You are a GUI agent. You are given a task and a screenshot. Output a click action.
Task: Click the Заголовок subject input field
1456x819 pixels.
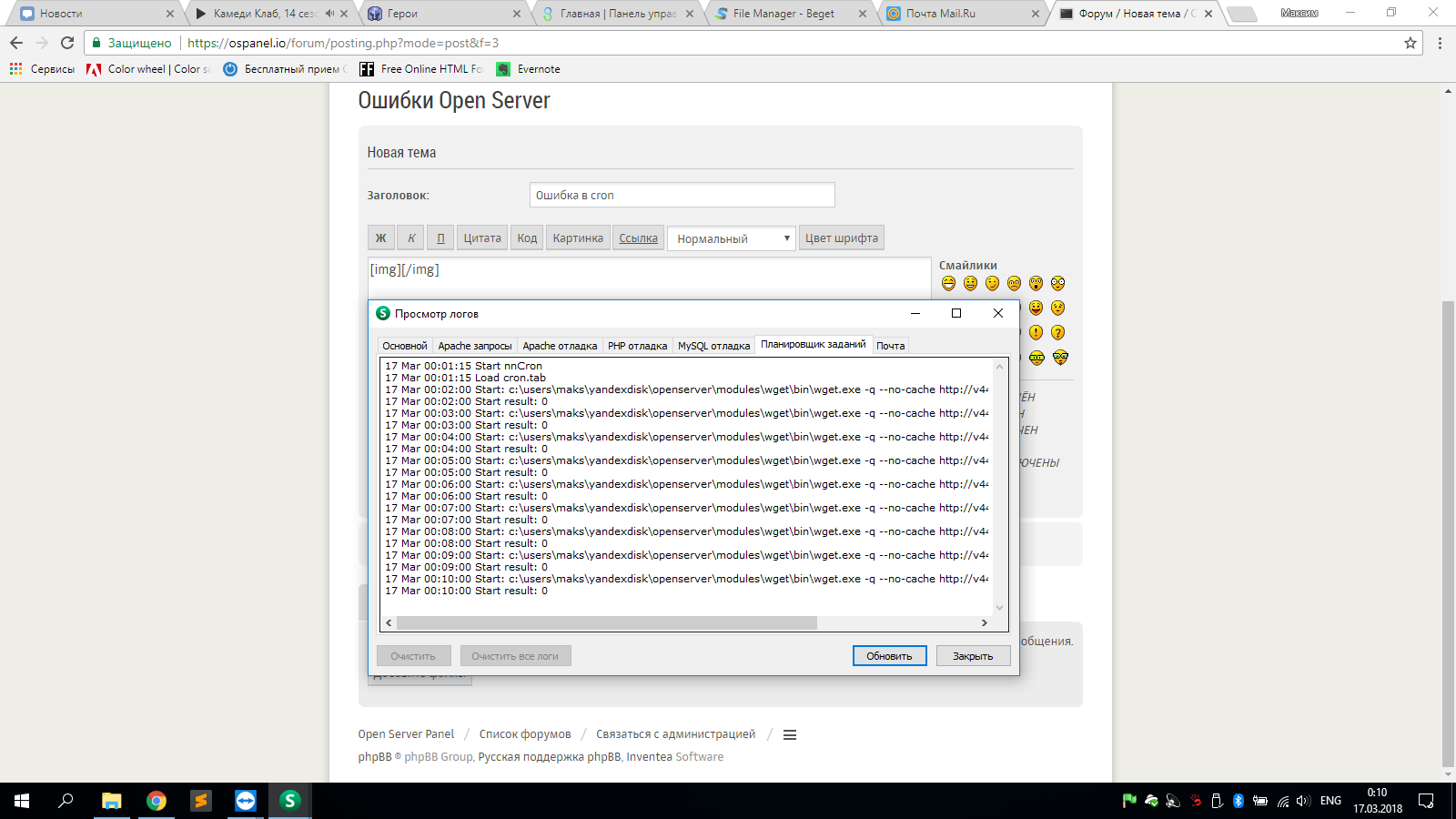click(x=682, y=196)
